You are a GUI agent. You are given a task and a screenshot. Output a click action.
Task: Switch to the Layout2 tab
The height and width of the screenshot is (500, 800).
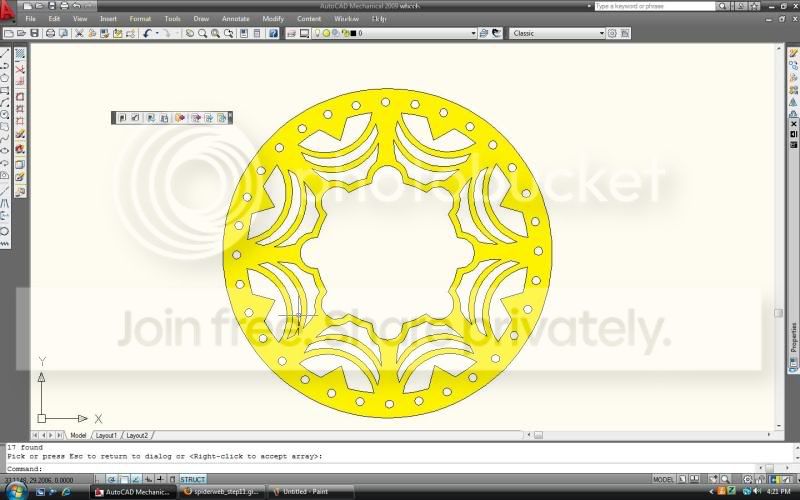[137, 435]
